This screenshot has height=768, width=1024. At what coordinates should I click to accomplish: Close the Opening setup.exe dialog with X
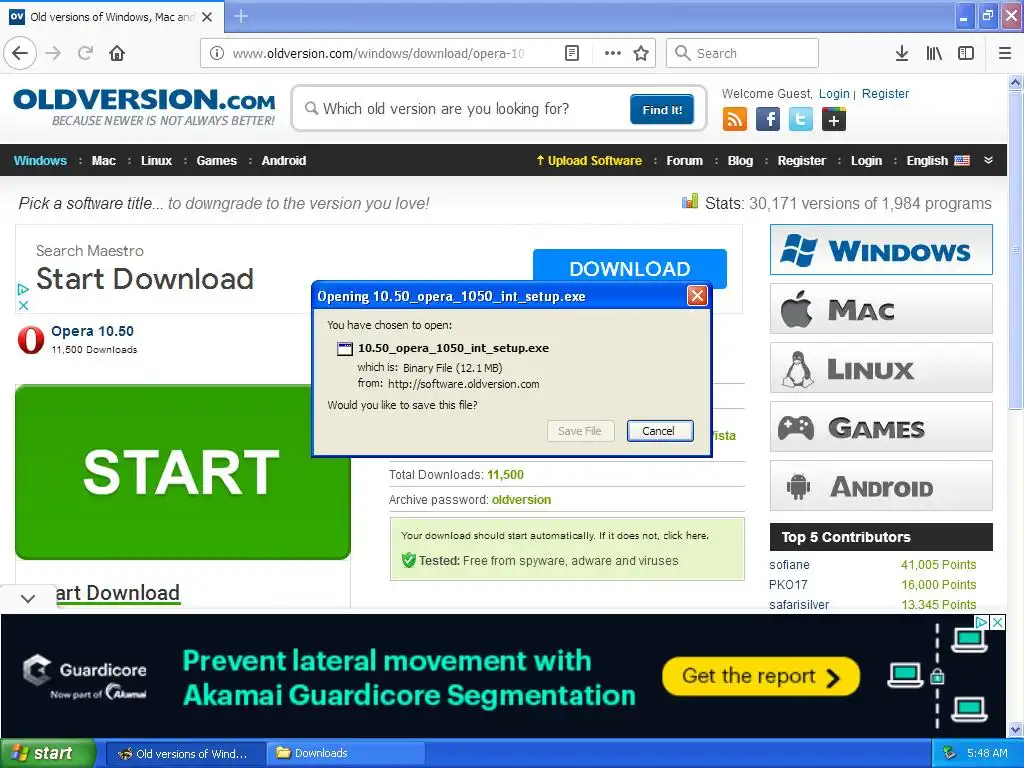coord(697,296)
